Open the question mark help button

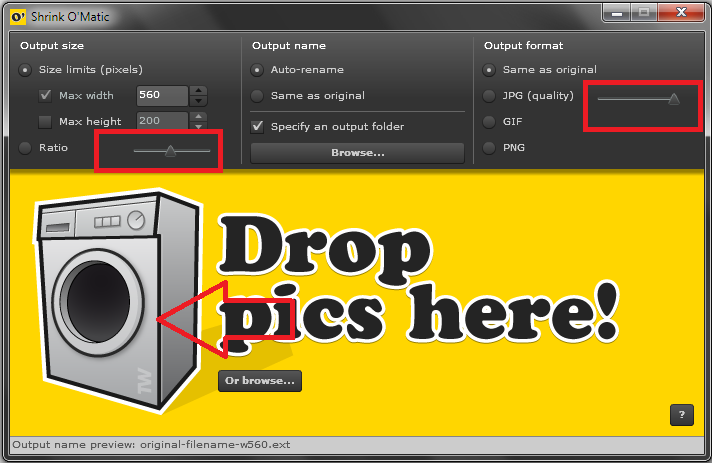tap(682, 415)
